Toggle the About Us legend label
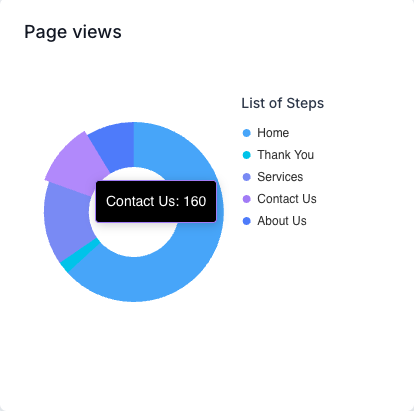 [x=282, y=221]
